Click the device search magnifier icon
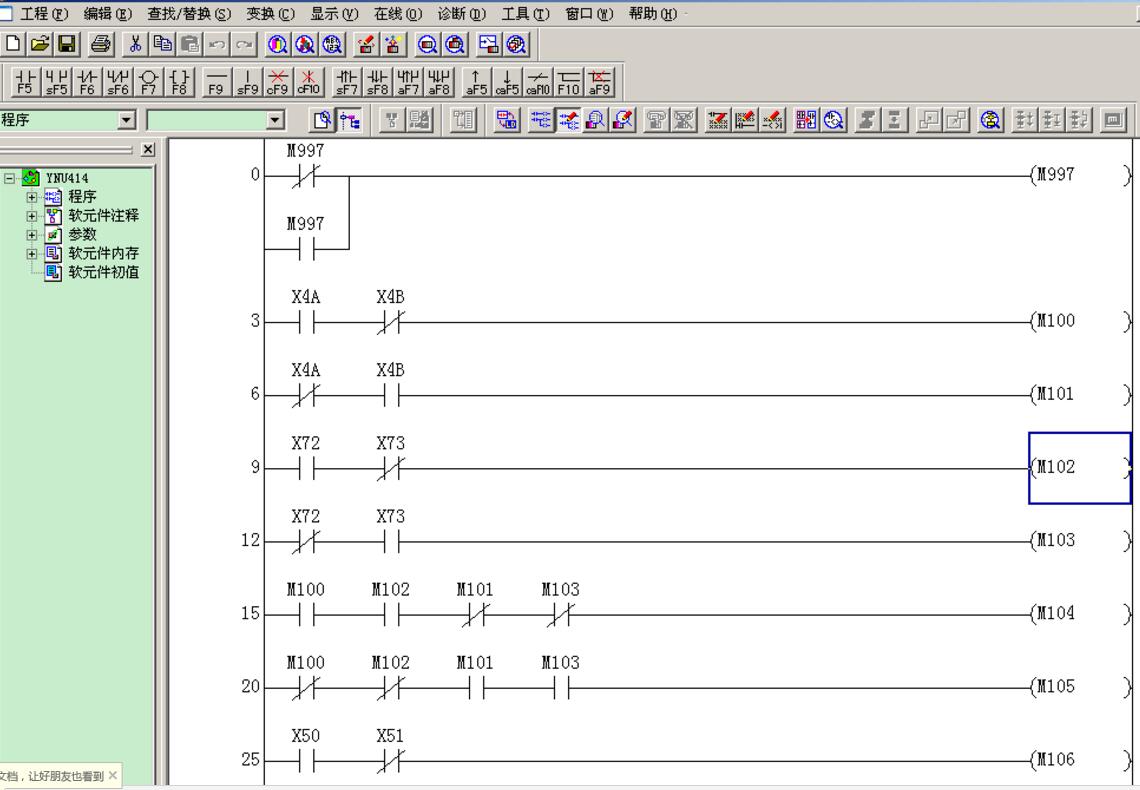The image size is (1140, 790). (277, 44)
